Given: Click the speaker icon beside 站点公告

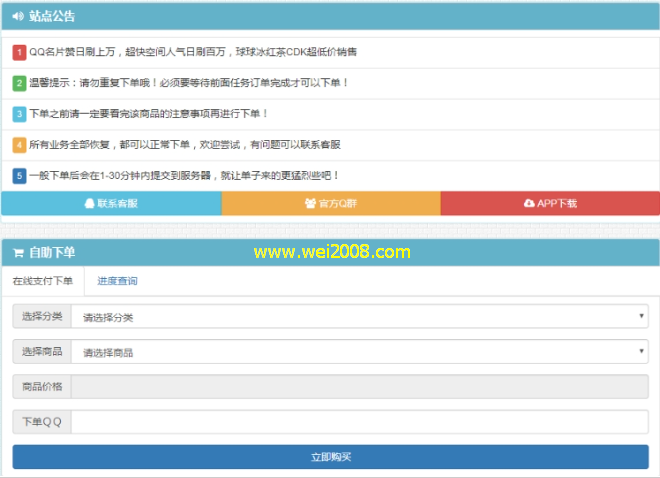Looking at the screenshot, I should [x=18, y=17].
